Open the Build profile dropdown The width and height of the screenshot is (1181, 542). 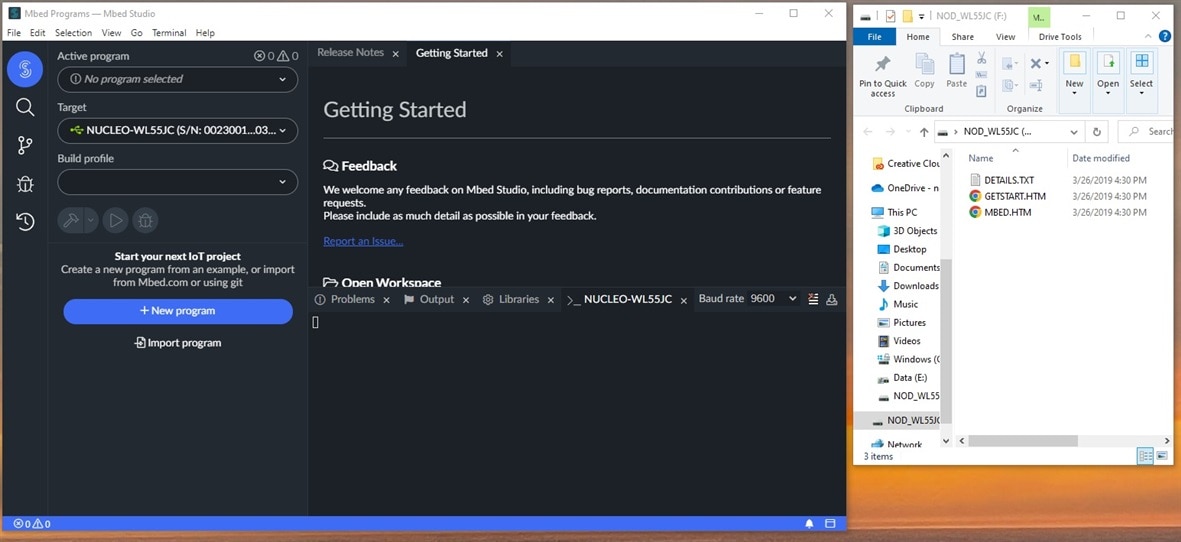(x=178, y=181)
